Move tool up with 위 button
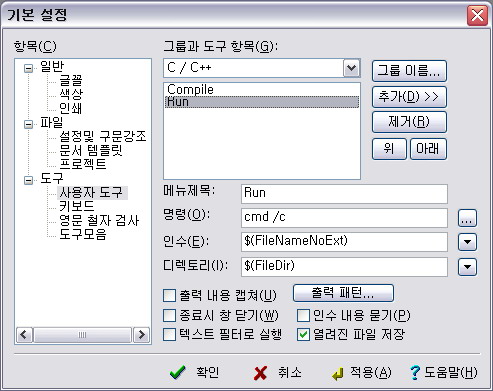The width and height of the screenshot is (493, 391). pyautogui.click(x=389, y=149)
